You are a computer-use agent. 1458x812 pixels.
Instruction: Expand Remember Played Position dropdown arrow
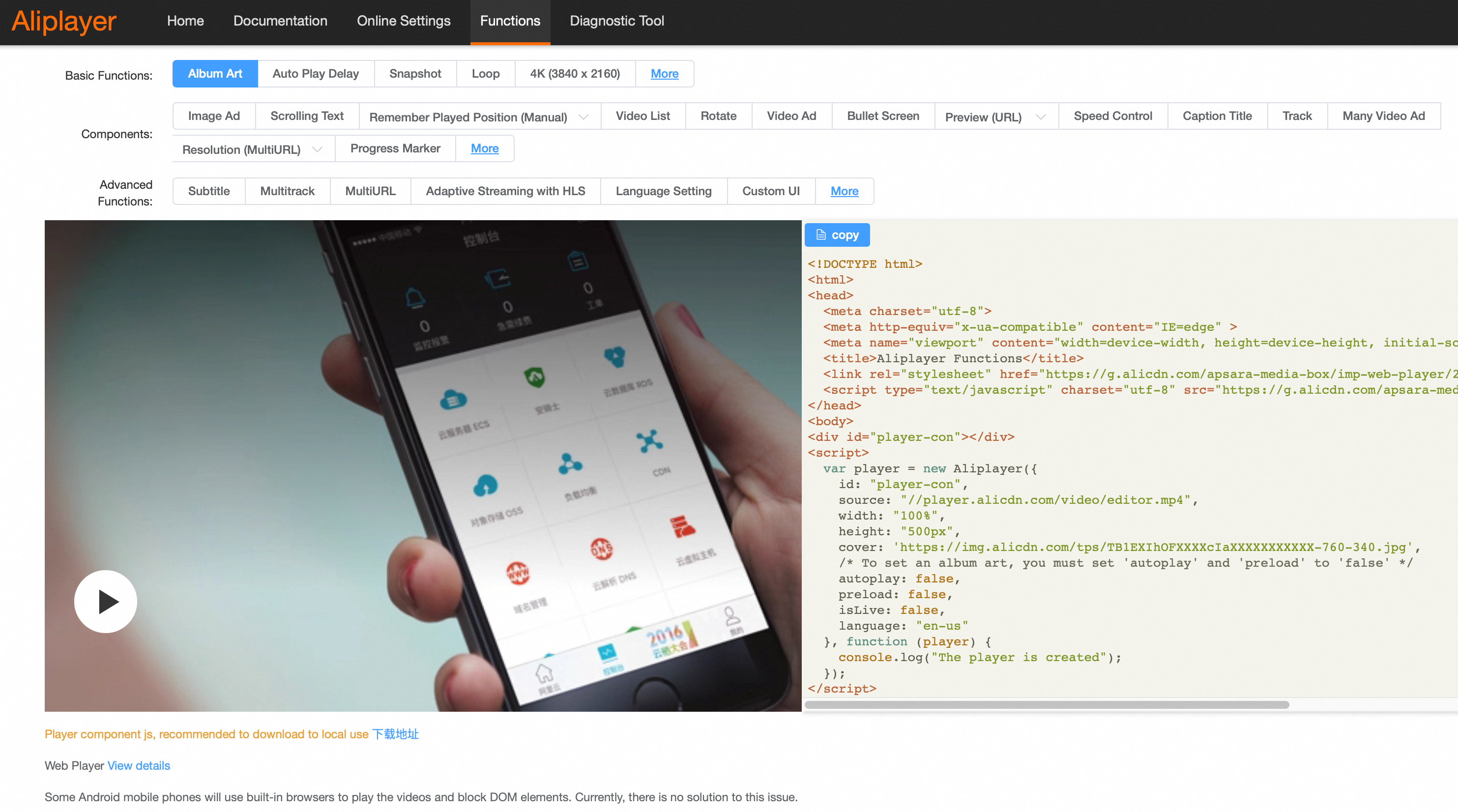coord(583,116)
